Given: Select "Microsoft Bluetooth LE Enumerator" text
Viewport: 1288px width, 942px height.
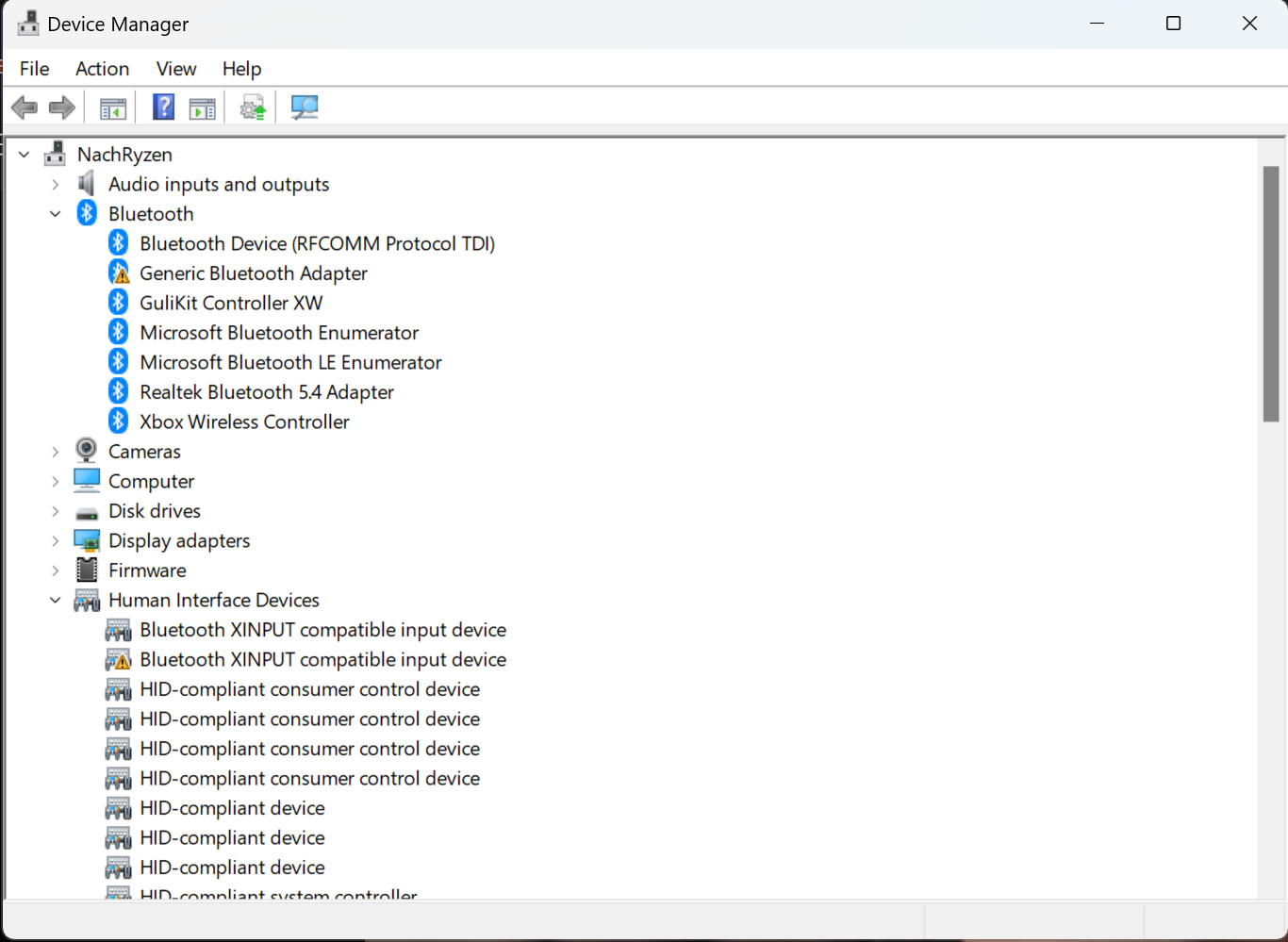Looking at the screenshot, I should [290, 362].
